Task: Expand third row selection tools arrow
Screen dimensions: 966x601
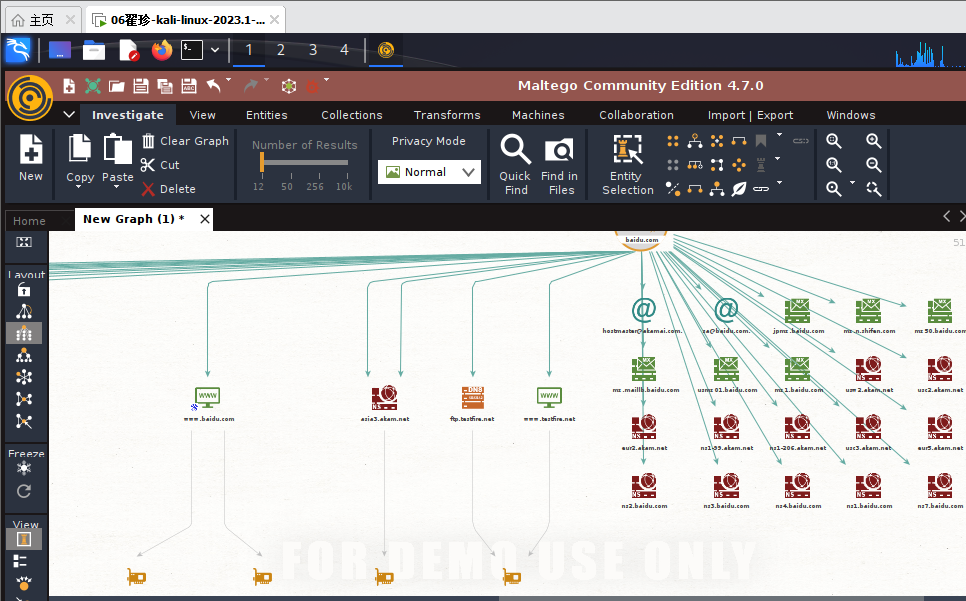Action: (x=779, y=182)
